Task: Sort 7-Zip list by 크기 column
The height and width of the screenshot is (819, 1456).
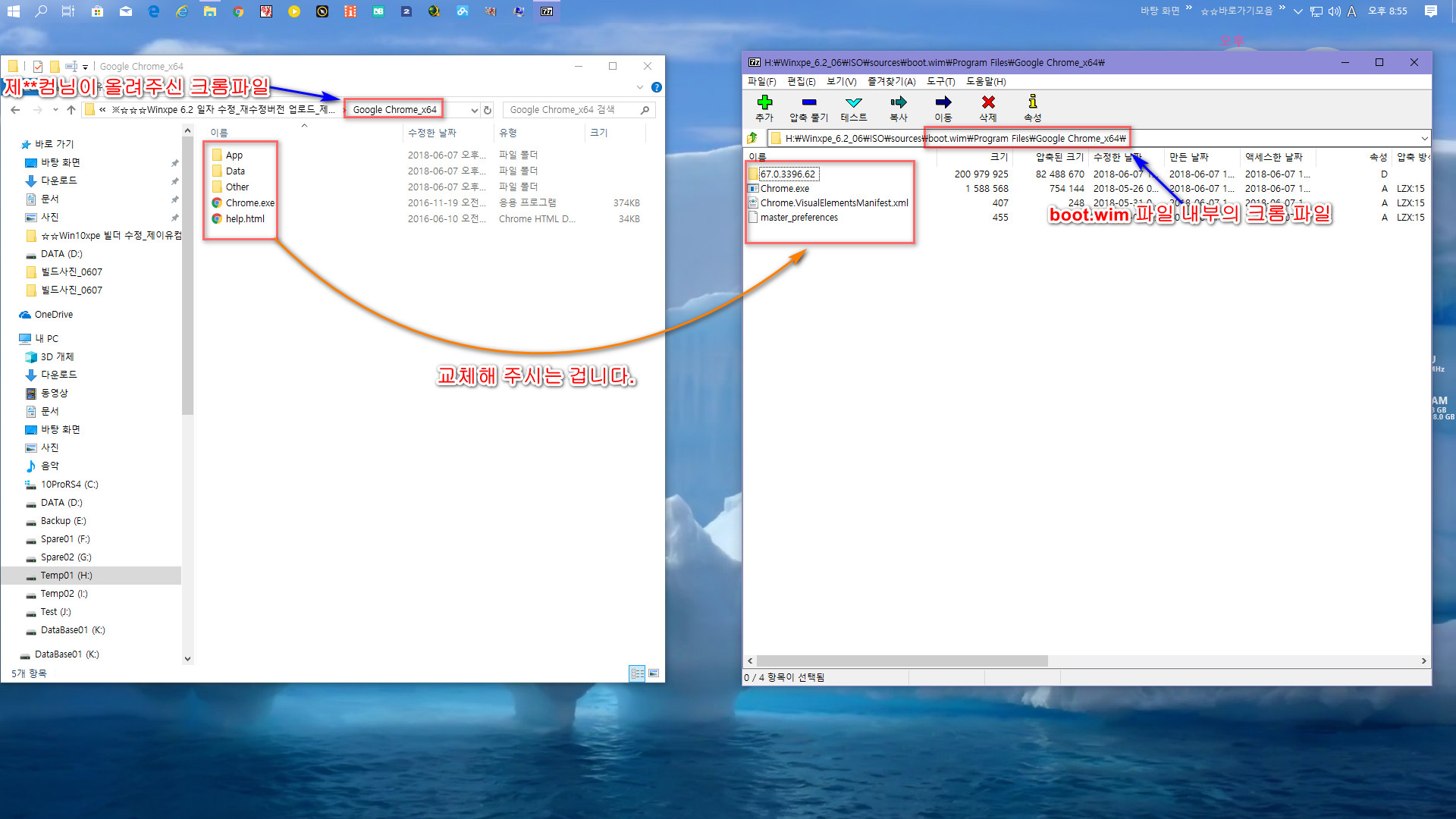Action: [x=999, y=157]
